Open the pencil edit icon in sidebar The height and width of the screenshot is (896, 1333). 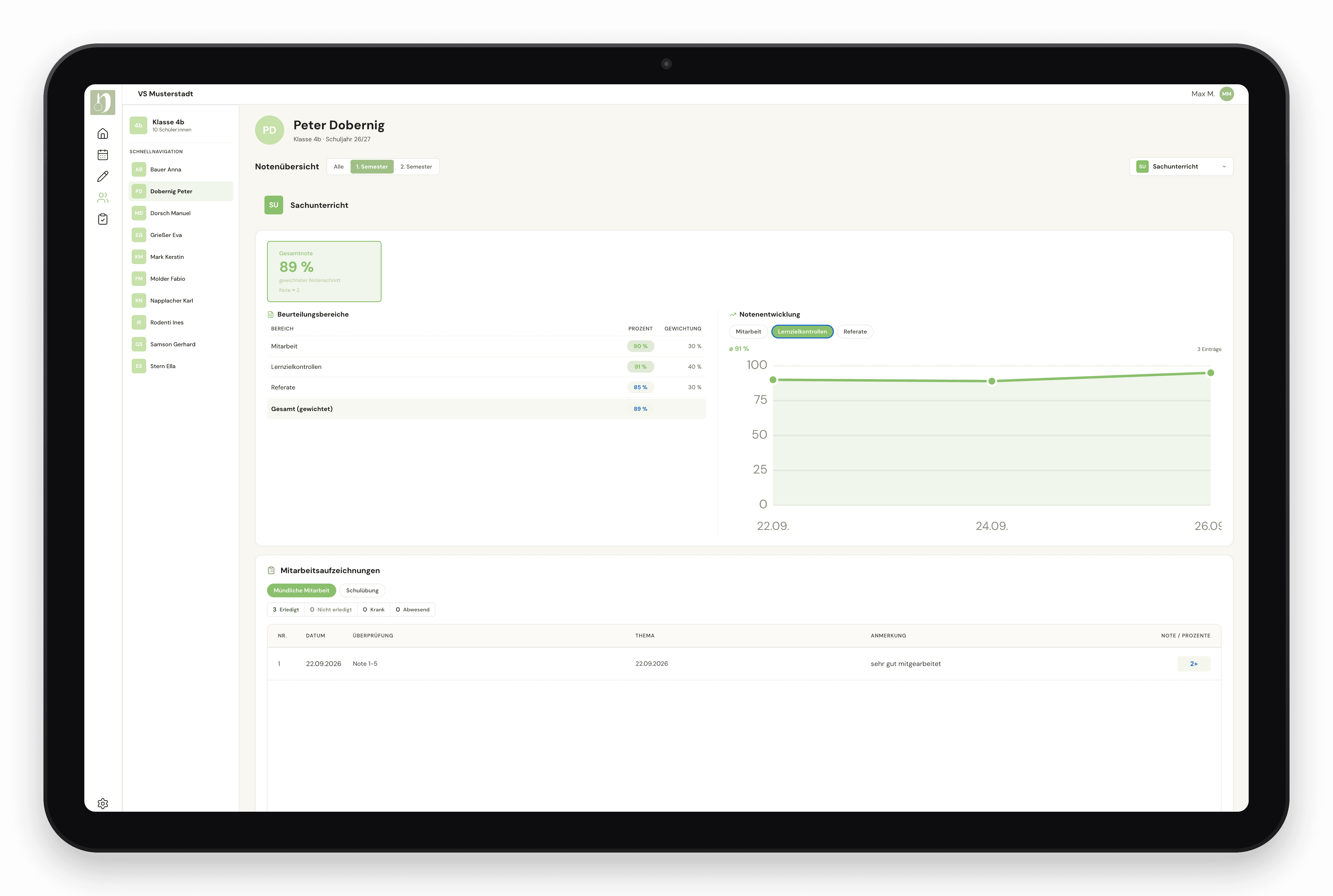click(103, 177)
